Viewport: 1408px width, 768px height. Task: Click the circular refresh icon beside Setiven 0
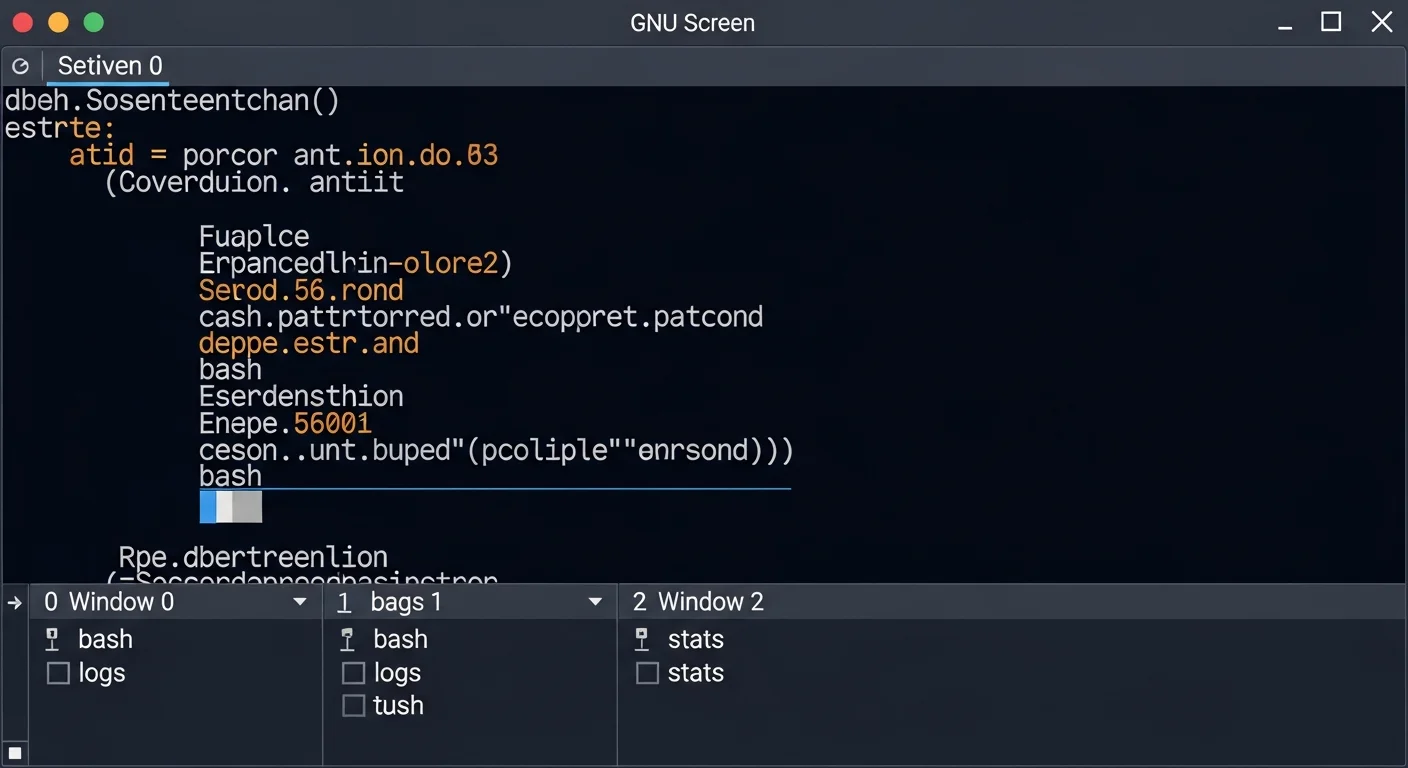(x=20, y=65)
